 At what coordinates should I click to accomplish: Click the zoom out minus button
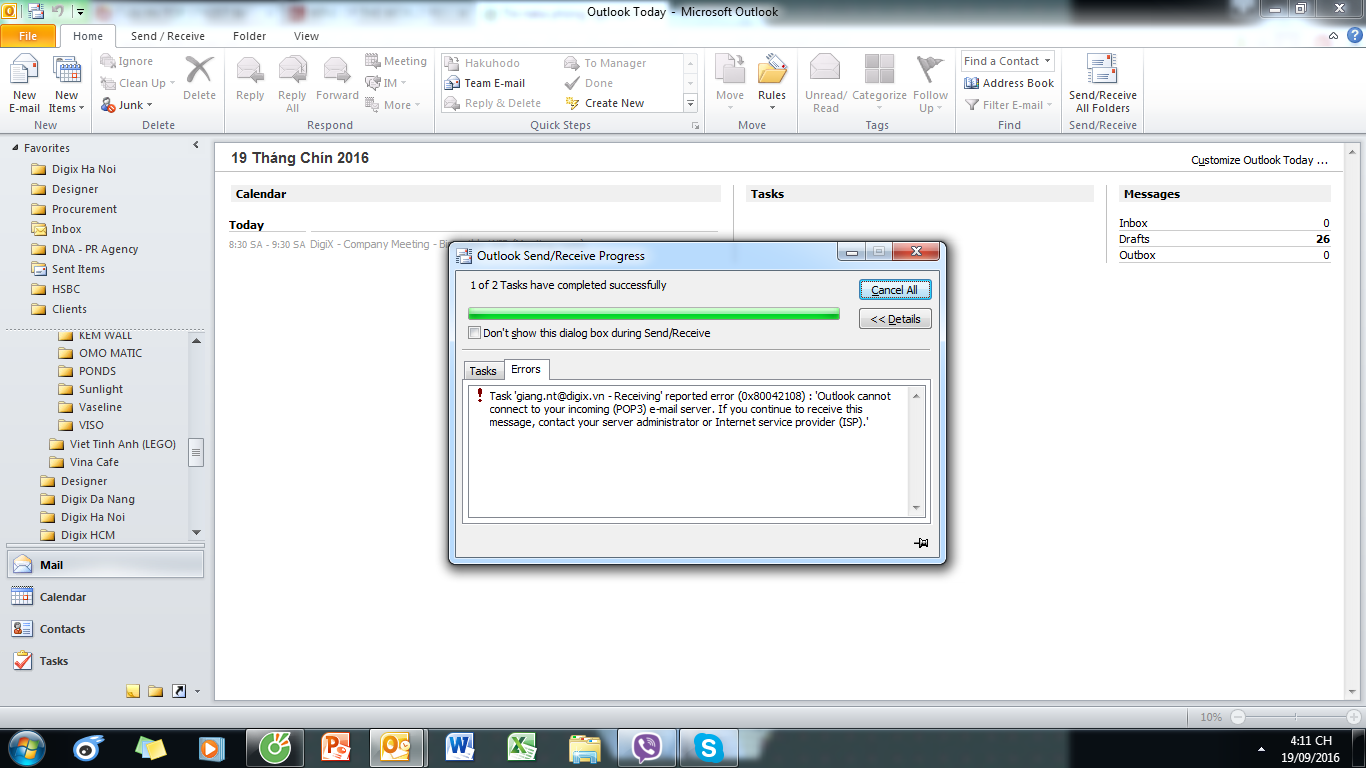[1238, 717]
